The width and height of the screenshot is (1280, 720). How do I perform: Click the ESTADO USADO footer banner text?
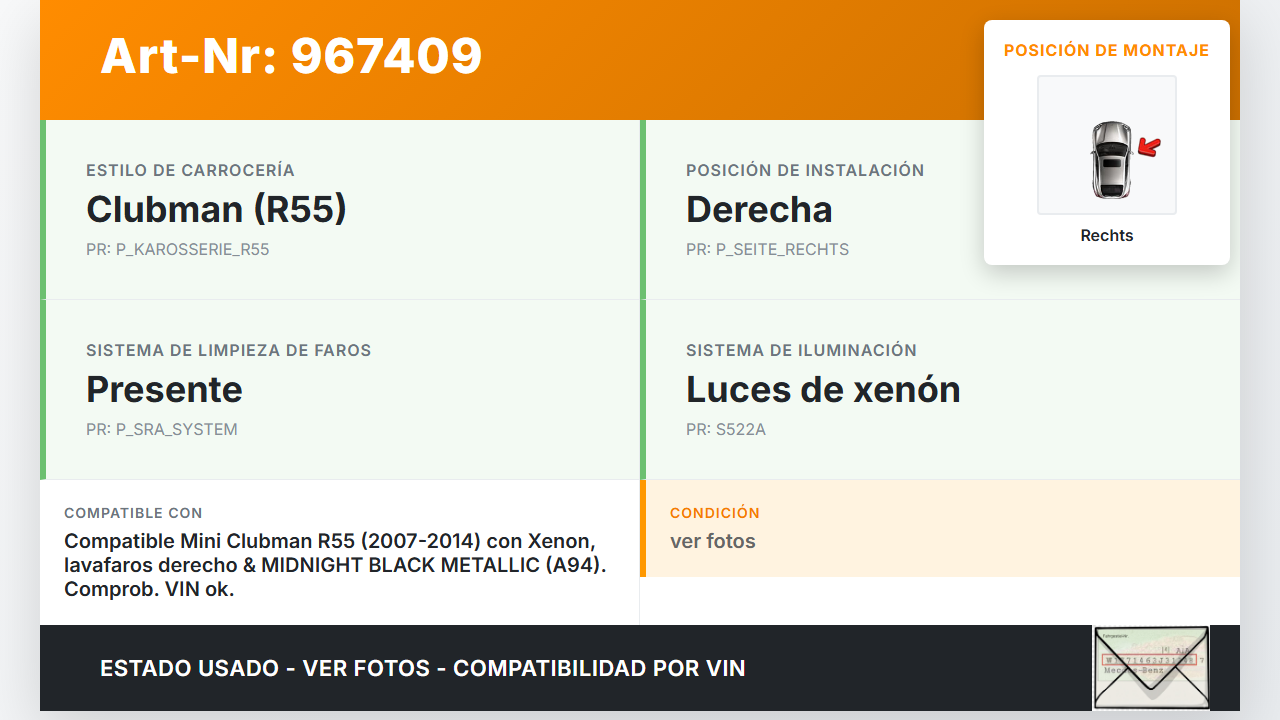tap(423, 668)
